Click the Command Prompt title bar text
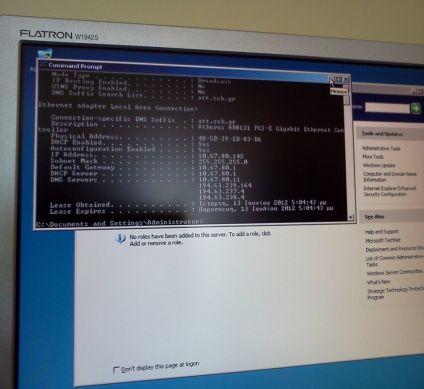The height and width of the screenshot is (389, 424). [x=76, y=66]
